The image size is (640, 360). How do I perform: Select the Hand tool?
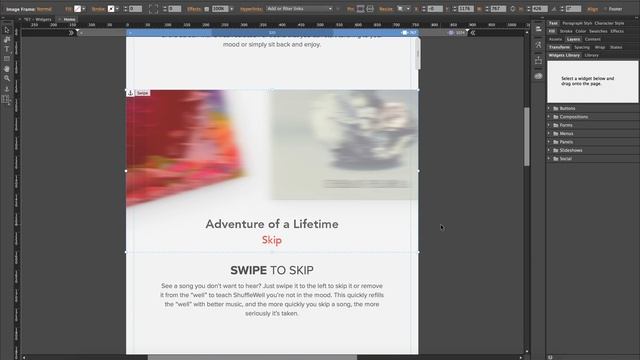pos(7,69)
